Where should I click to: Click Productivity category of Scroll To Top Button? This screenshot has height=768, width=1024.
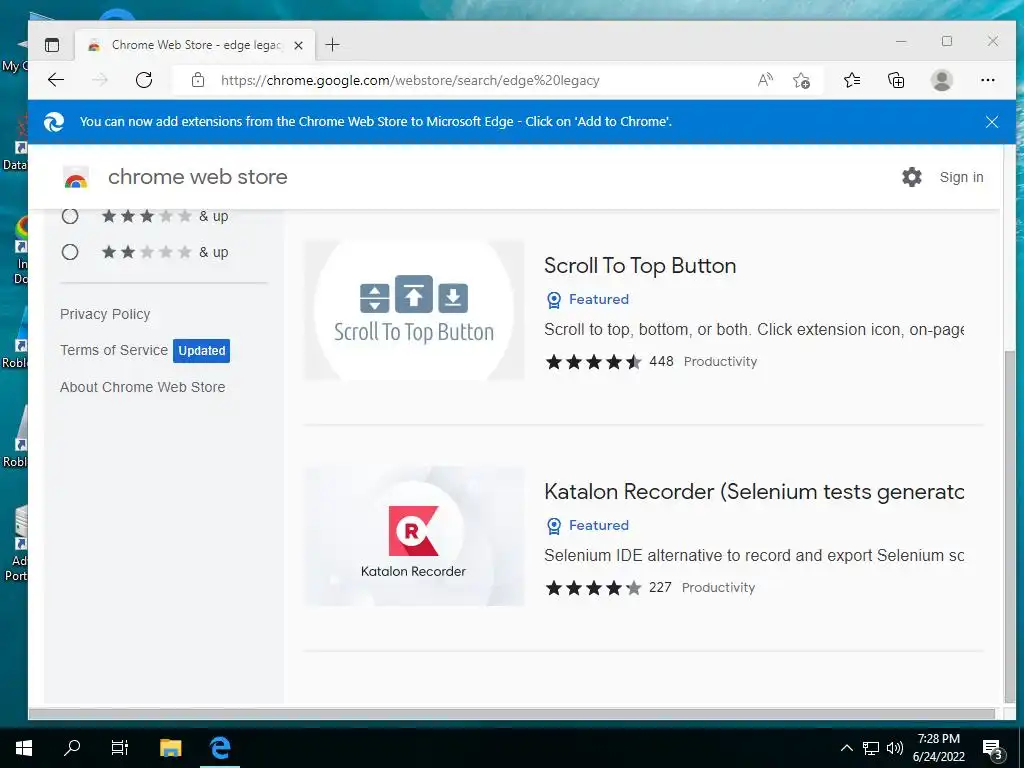click(720, 362)
